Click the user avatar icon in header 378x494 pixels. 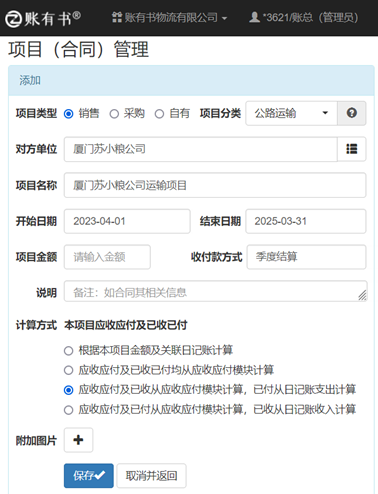pyautogui.click(x=254, y=17)
